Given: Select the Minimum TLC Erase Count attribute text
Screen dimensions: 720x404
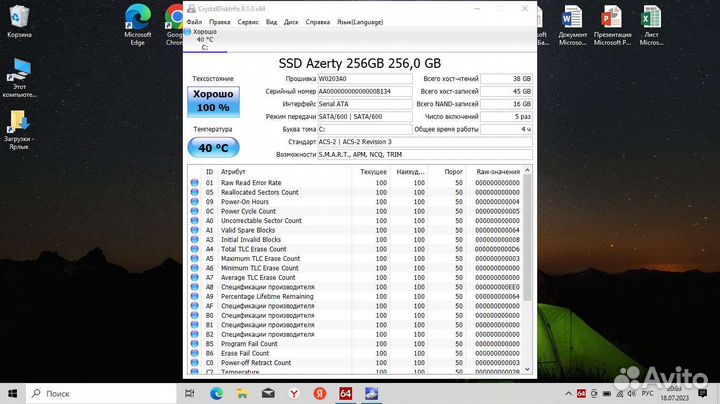Looking at the screenshot, I should [259, 268].
